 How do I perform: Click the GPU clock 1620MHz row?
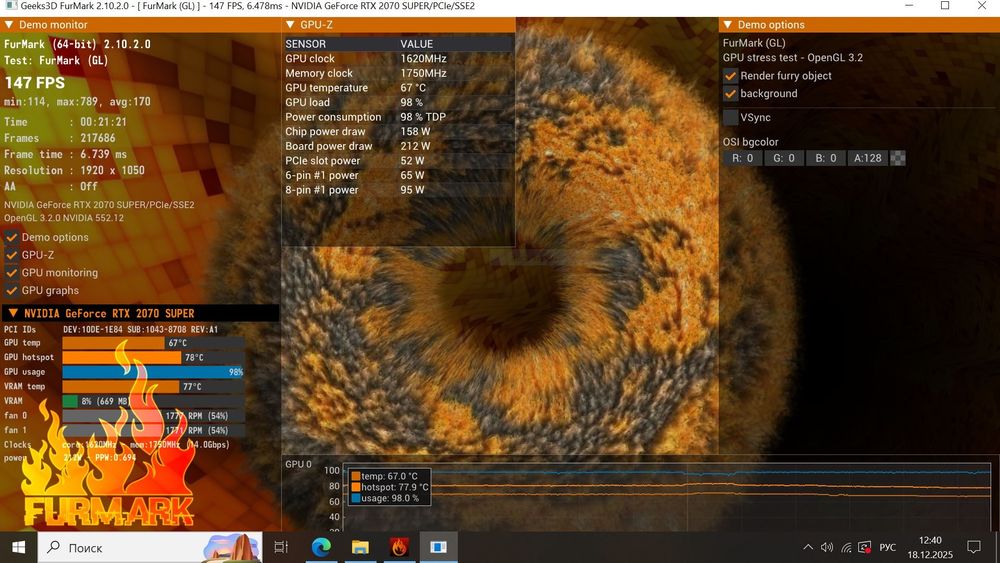pyautogui.click(x=398, y=59)
